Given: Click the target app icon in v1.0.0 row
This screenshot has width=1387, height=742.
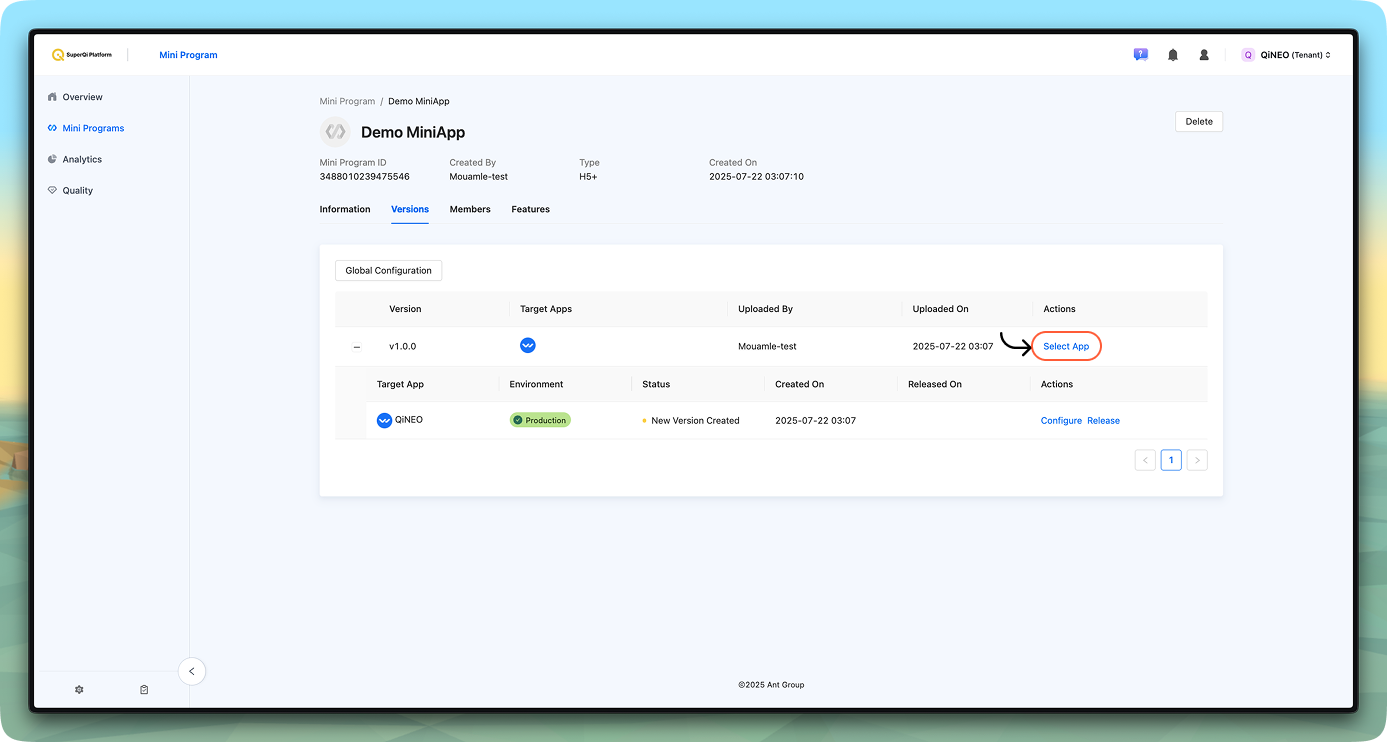Looking at the screenshot, I should (x=528, y=346).
